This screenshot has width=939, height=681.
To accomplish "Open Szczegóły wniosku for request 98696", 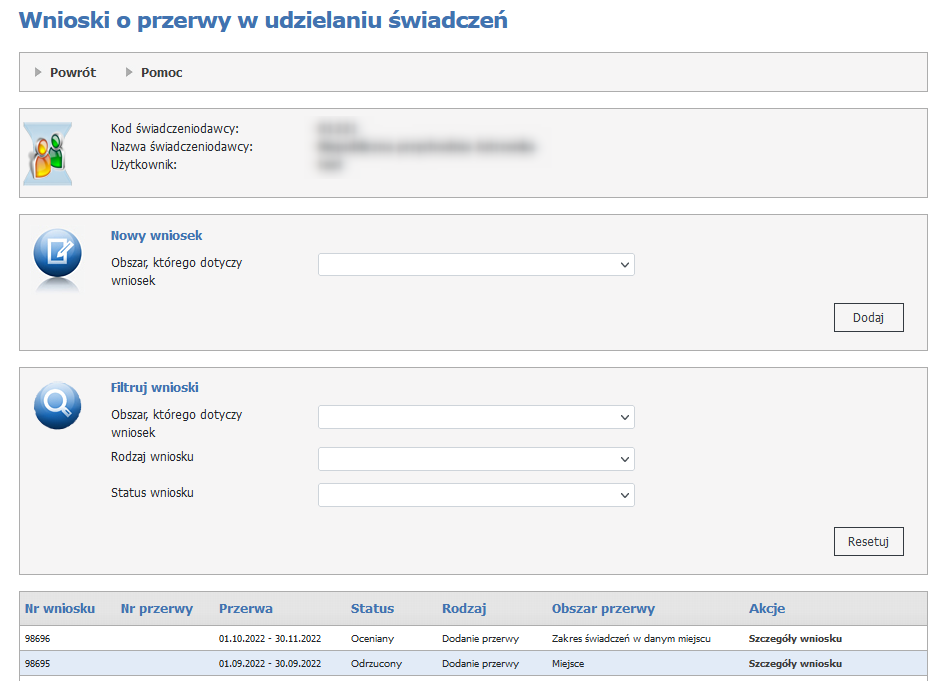I will [795, 638].
